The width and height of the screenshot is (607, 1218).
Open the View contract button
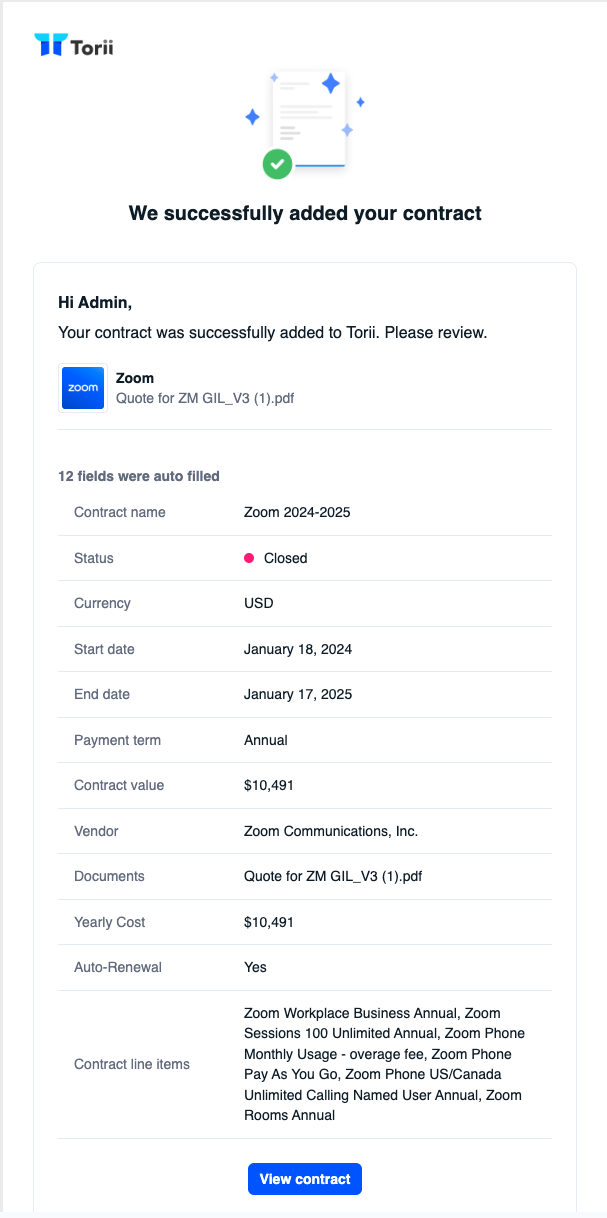tap(305, 1179)
